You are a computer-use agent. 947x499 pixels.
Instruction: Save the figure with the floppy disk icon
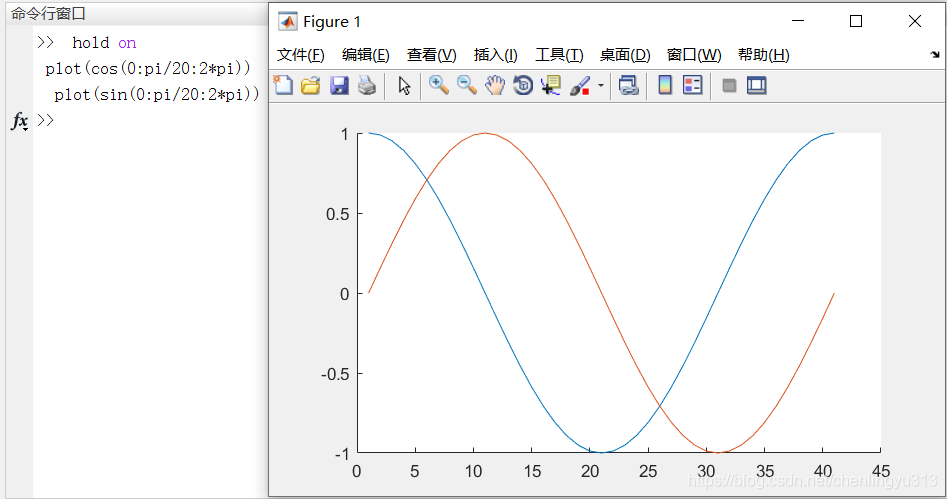pyautogui.click(x=339, y=85)
